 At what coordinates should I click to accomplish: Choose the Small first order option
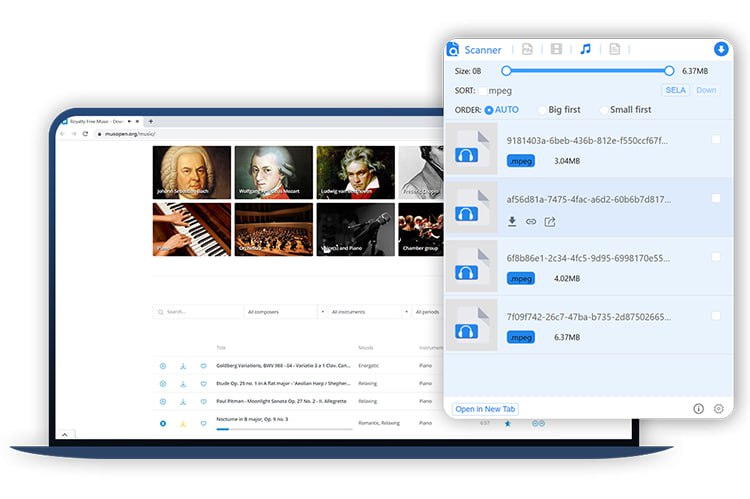(603, 110)
